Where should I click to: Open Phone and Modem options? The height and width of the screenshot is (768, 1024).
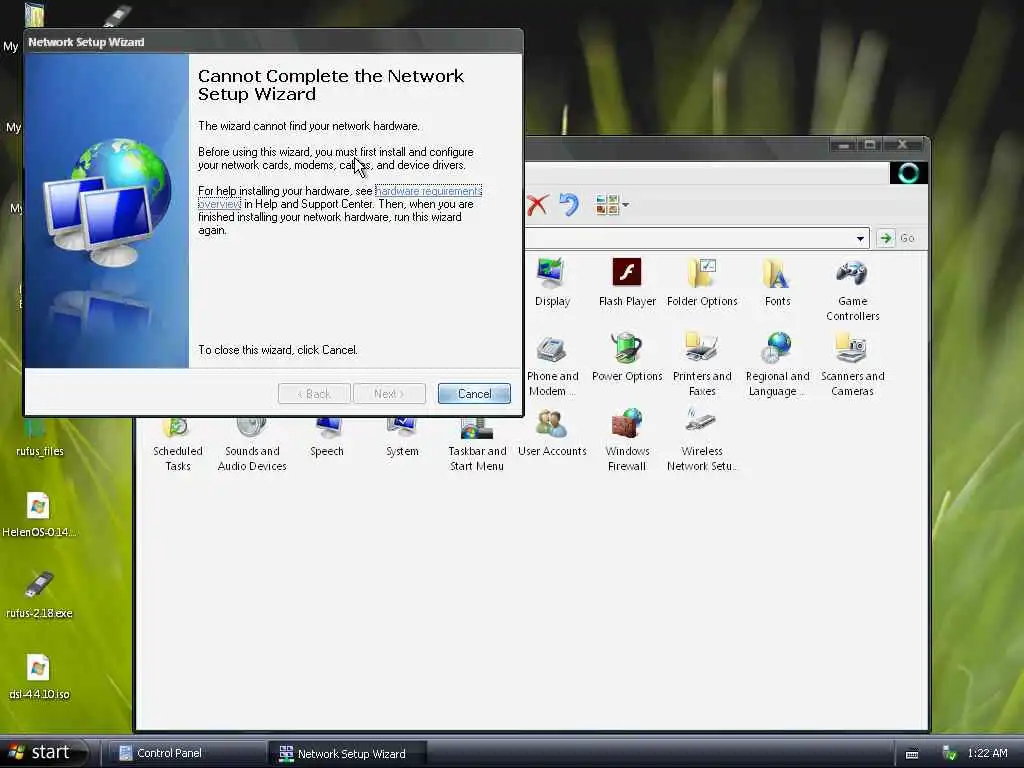click(x=552, y=365)
